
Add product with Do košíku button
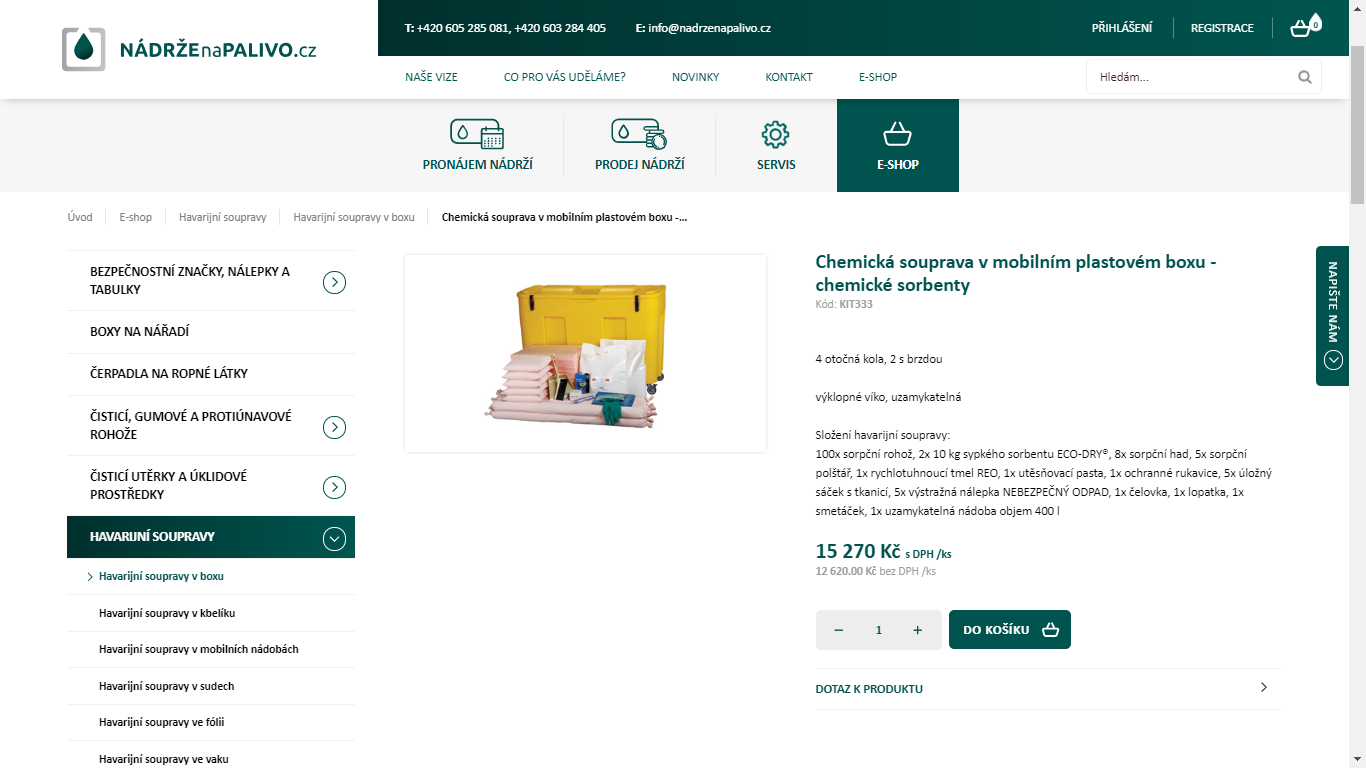coord(1010,630)
